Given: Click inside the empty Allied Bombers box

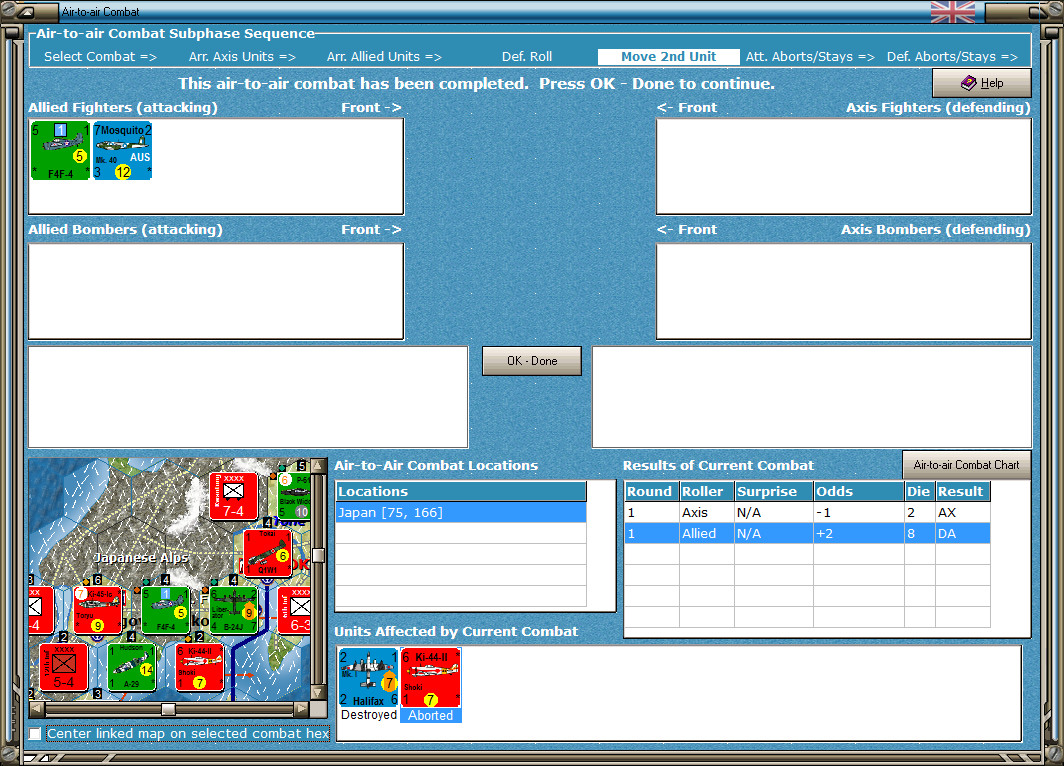Looking at the screenshot, I should [x=216, y=291].
